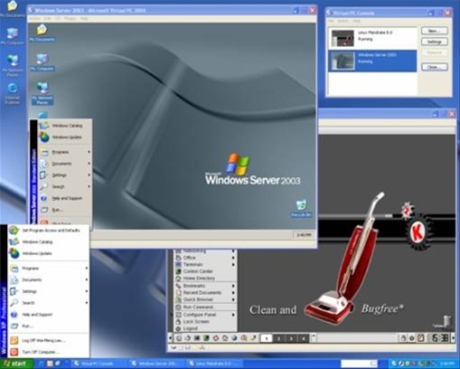Expand Terminals submenu in the KDE menu
This screenshot has height=369, width=460.
pyautogui.click(x=205, y=264)
